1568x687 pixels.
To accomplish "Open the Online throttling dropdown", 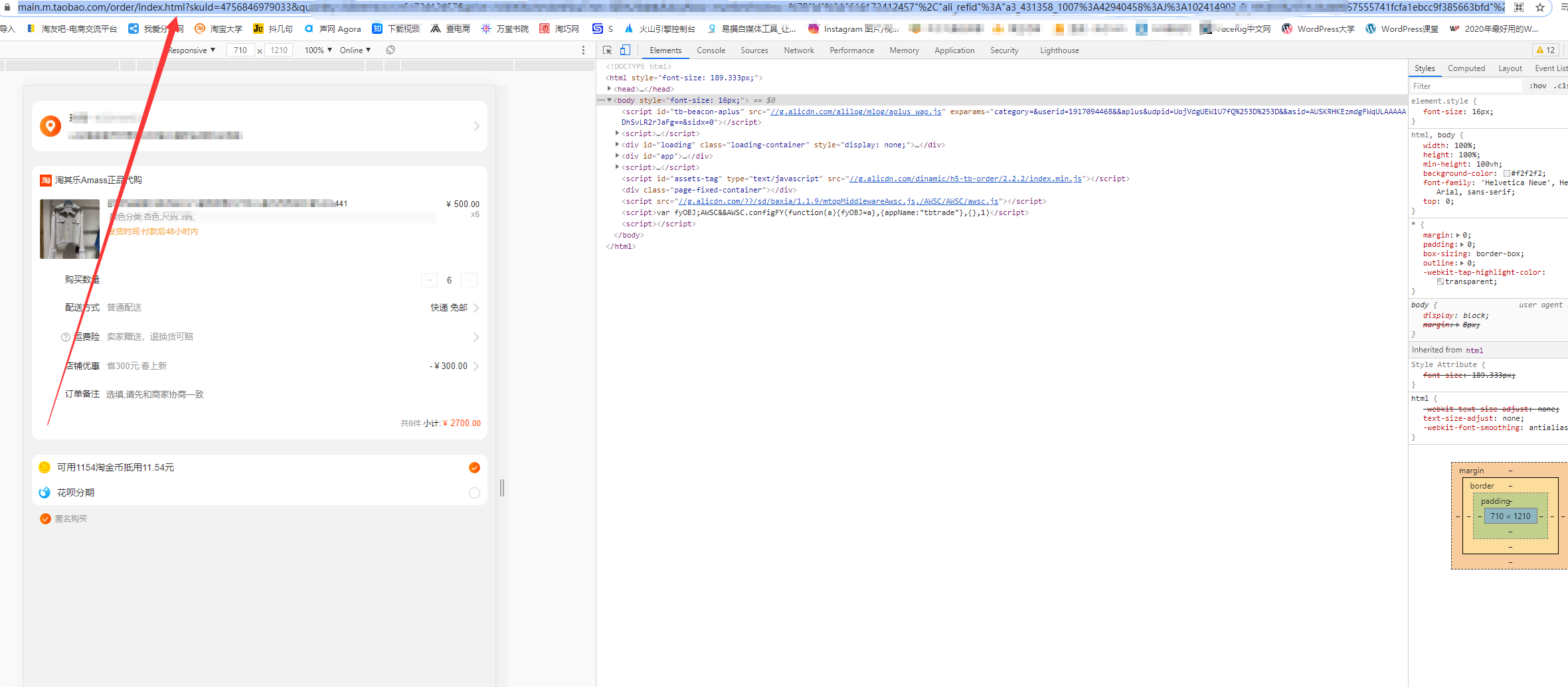I will point(355,50).
